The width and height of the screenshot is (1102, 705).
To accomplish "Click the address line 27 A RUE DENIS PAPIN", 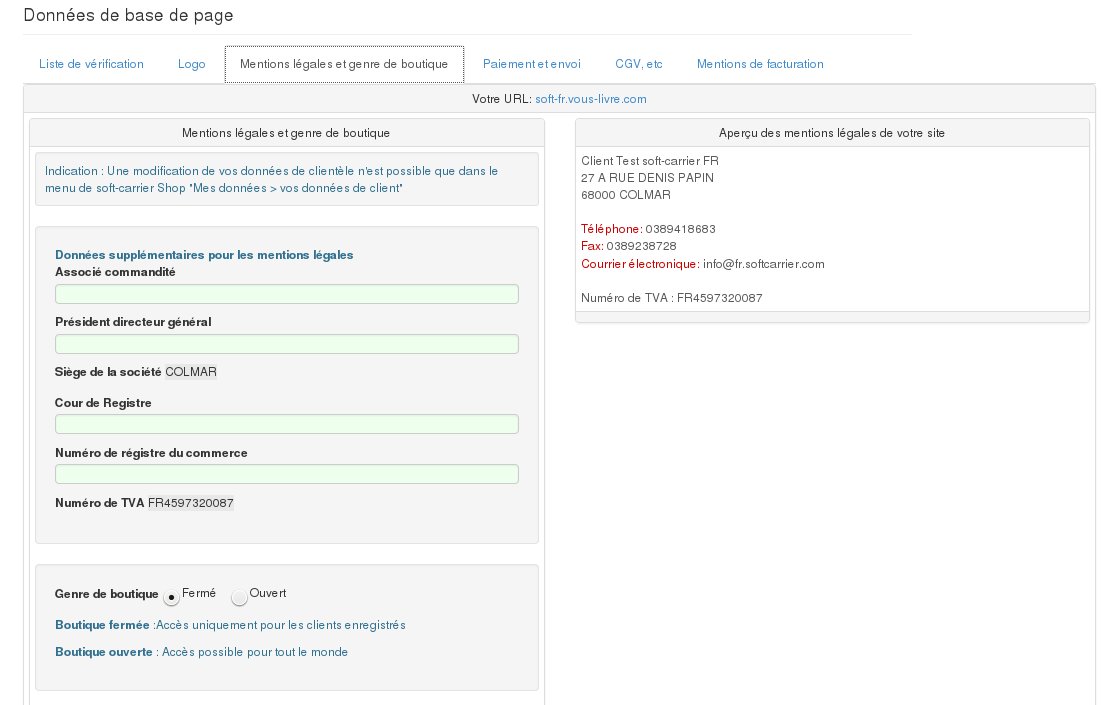I will tap(647, 178).
